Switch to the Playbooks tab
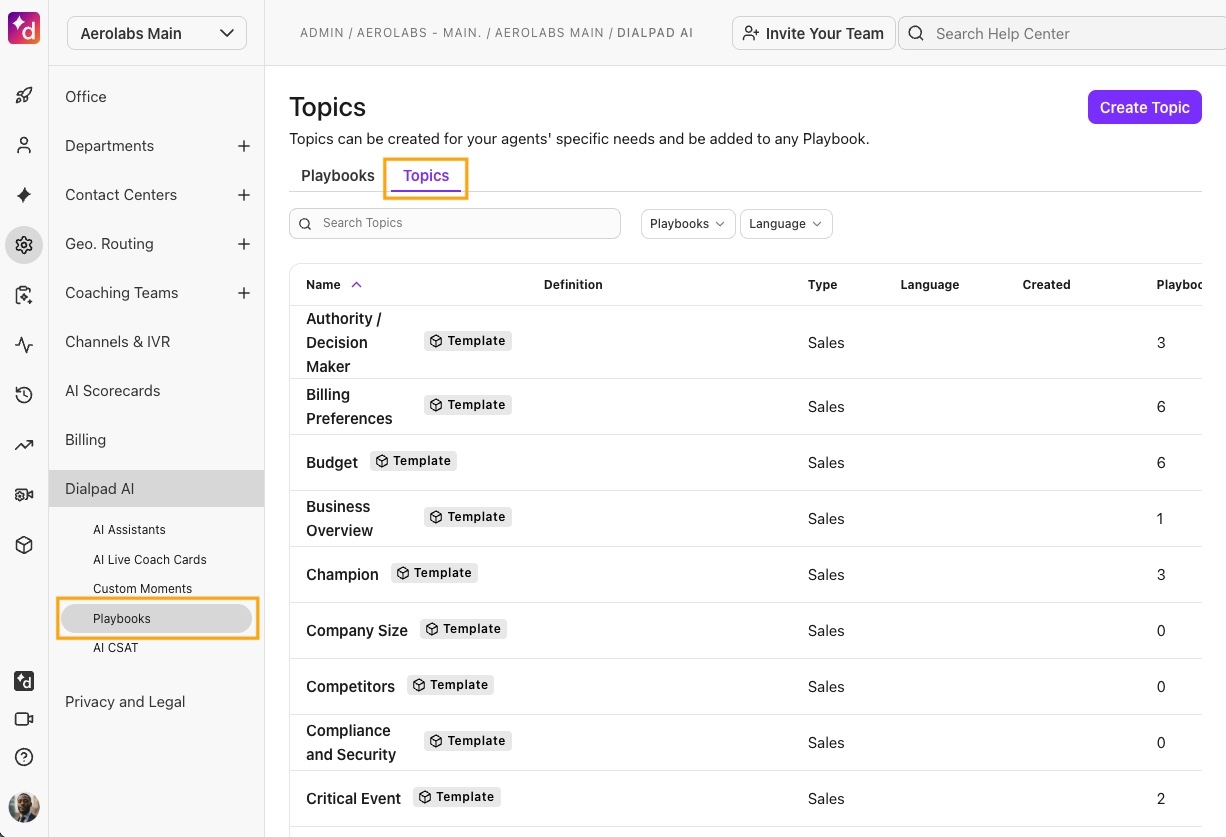Viewport: 1226px width, 837px height. 338,176
